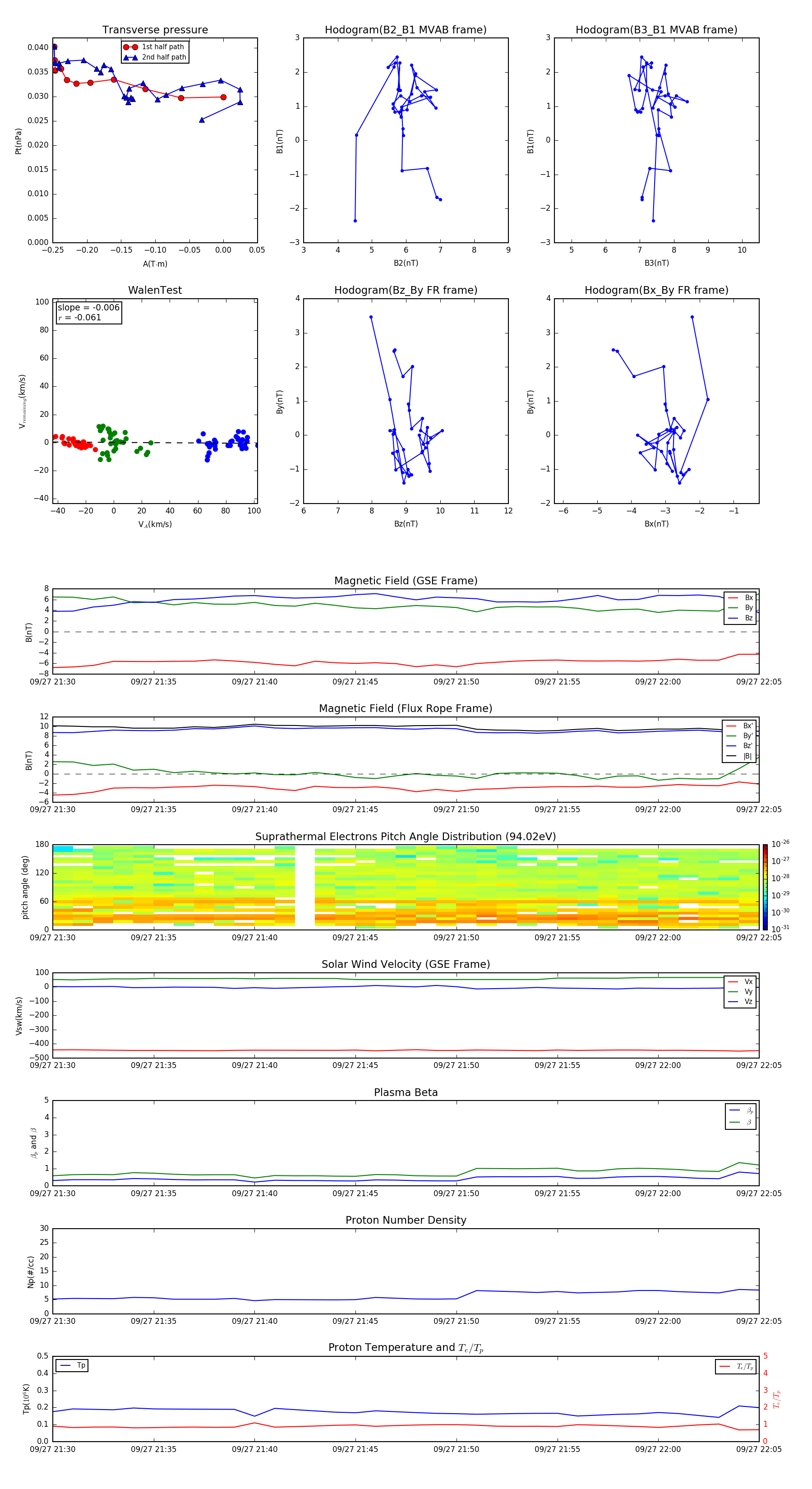Select By in the GSE magnetic field legend
This screenshot has height=1489, width=812.
pos(740,607)
